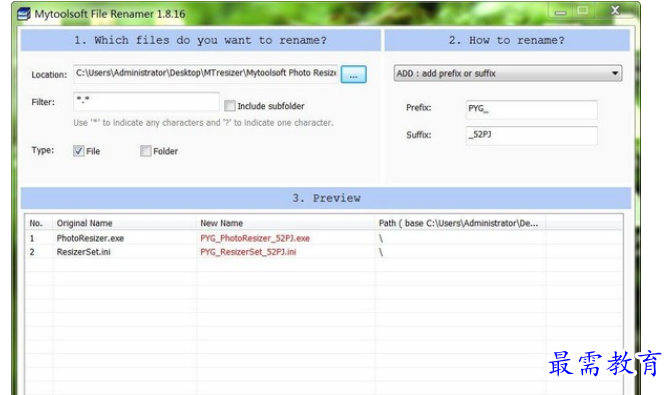The width and height of the screenshot is (670, 395).
Task: Select the PhotoResizer.exe row
Action: click(323, 238)
